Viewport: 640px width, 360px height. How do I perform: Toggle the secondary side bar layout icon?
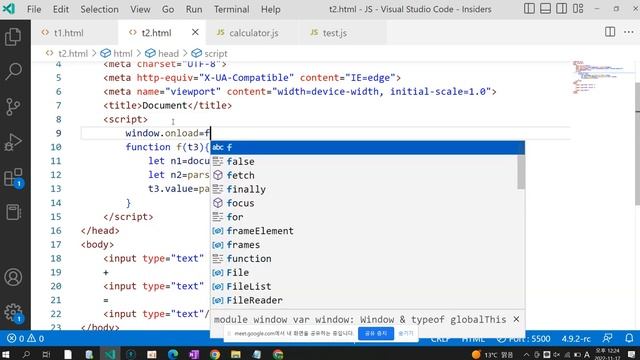pos(562,9)
